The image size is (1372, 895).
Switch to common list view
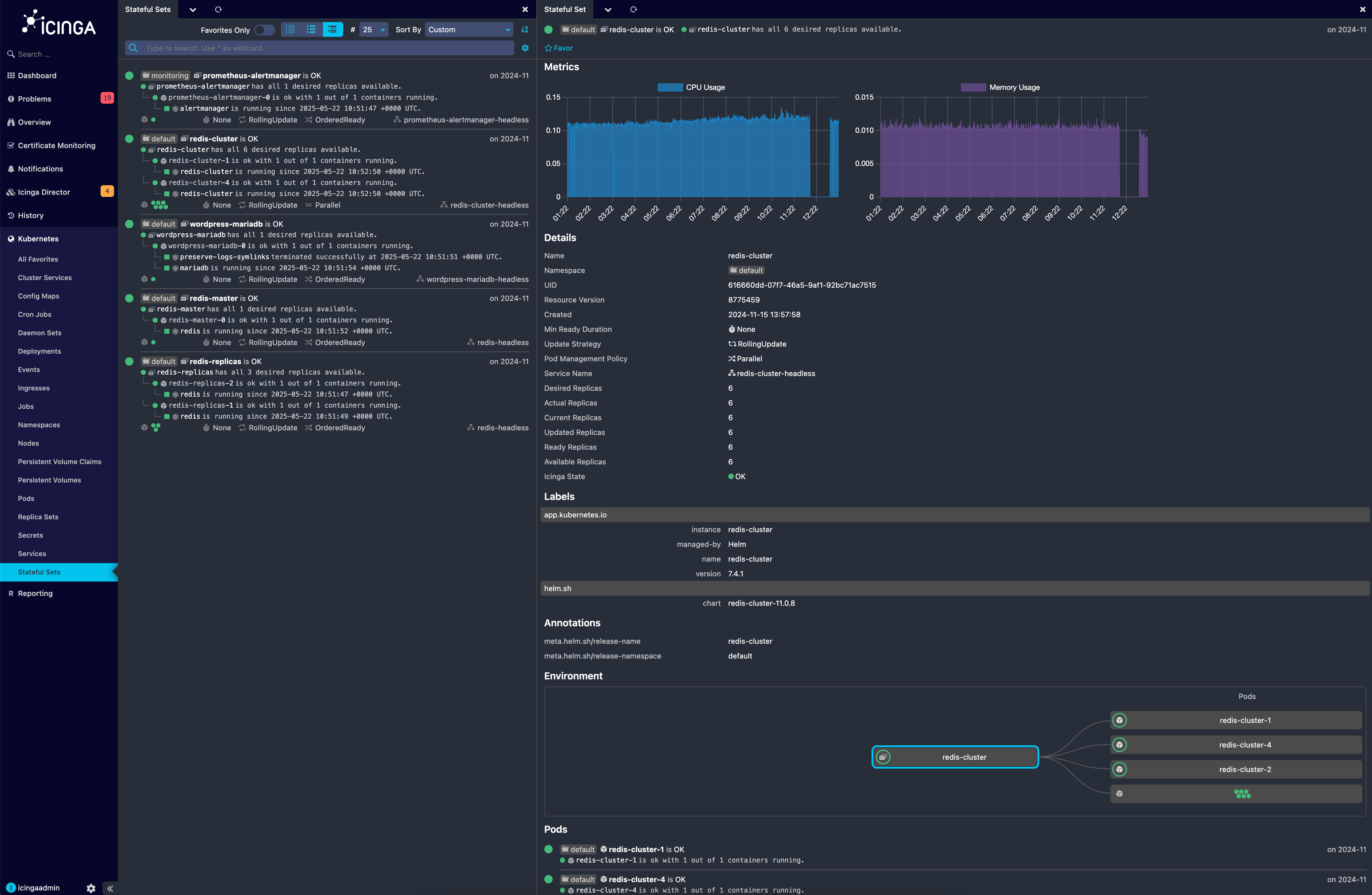click(x=311, y=29)
